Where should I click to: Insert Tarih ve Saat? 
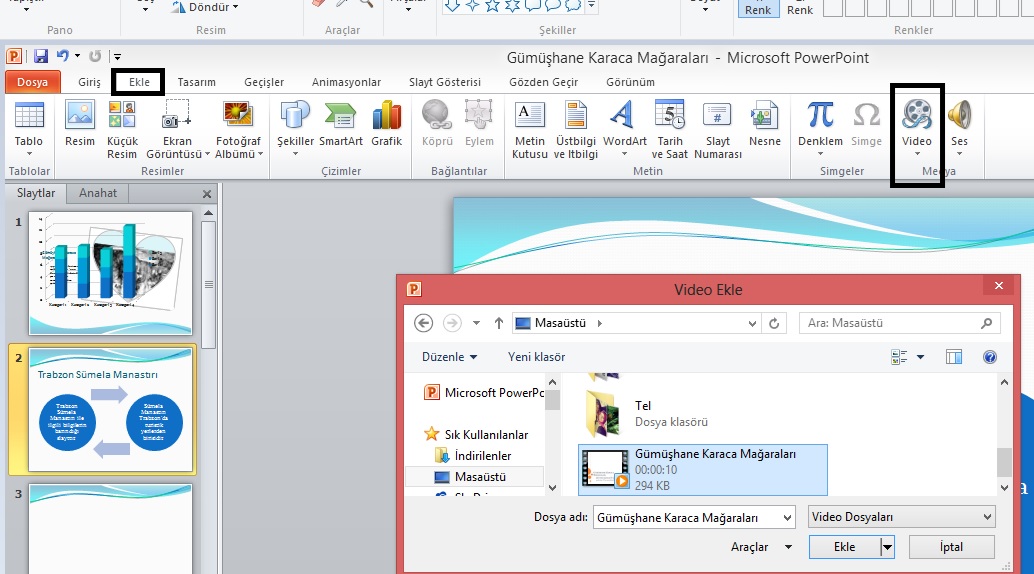pyautogui.click(x=669, y=129)
